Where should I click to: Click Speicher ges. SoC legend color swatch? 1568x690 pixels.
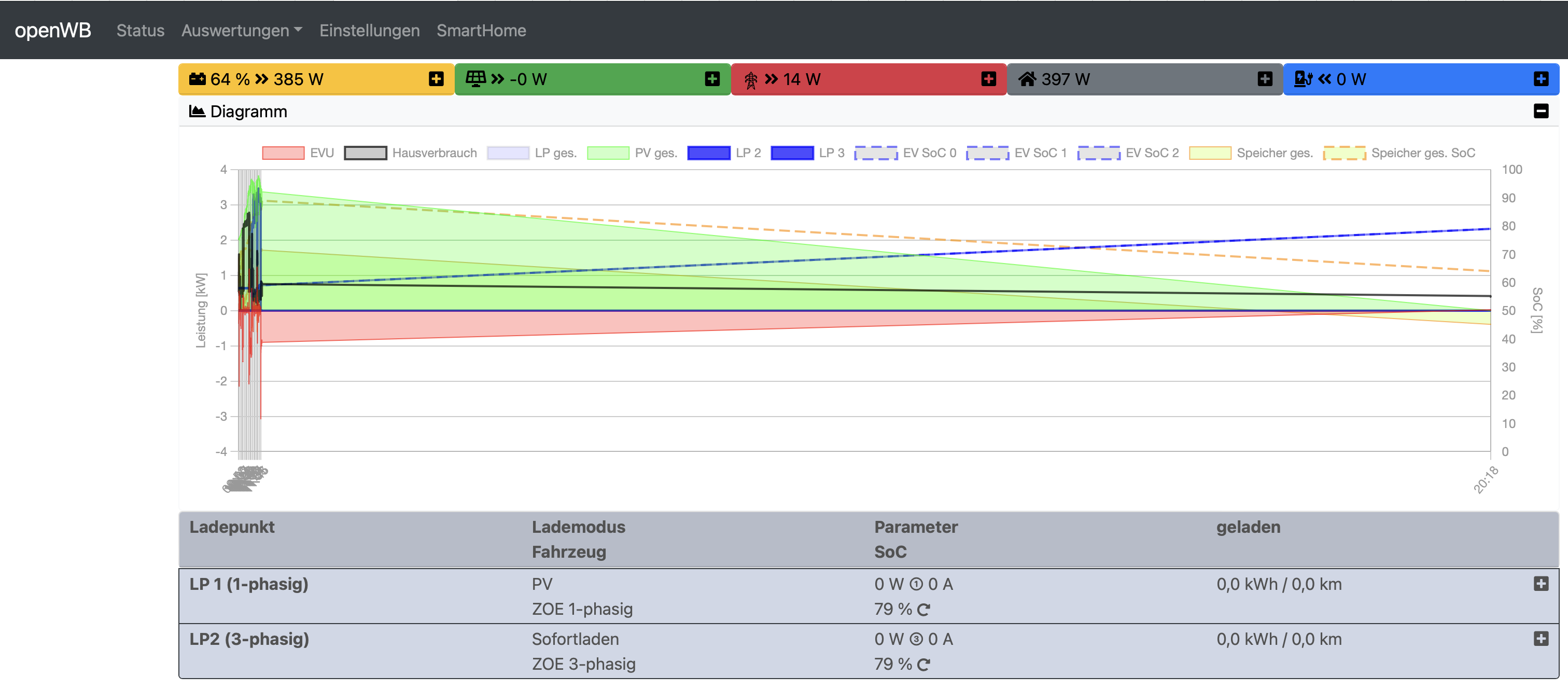click(x=1344, y=153)
